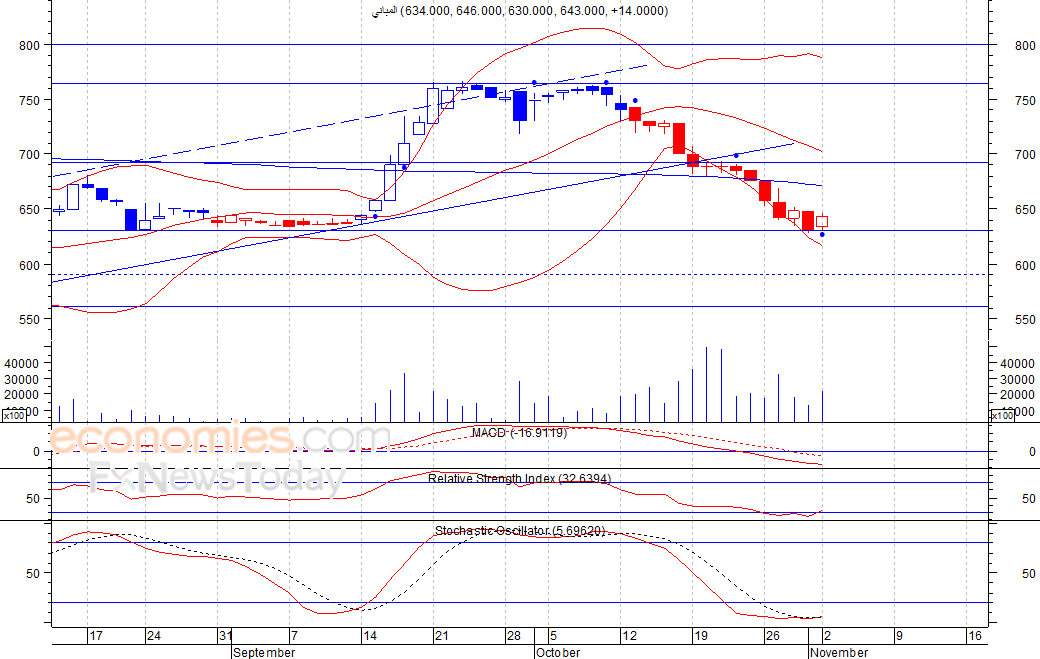
Task: Click the x100 volume multiplier on the right axis
Action: coord(1002,416)
